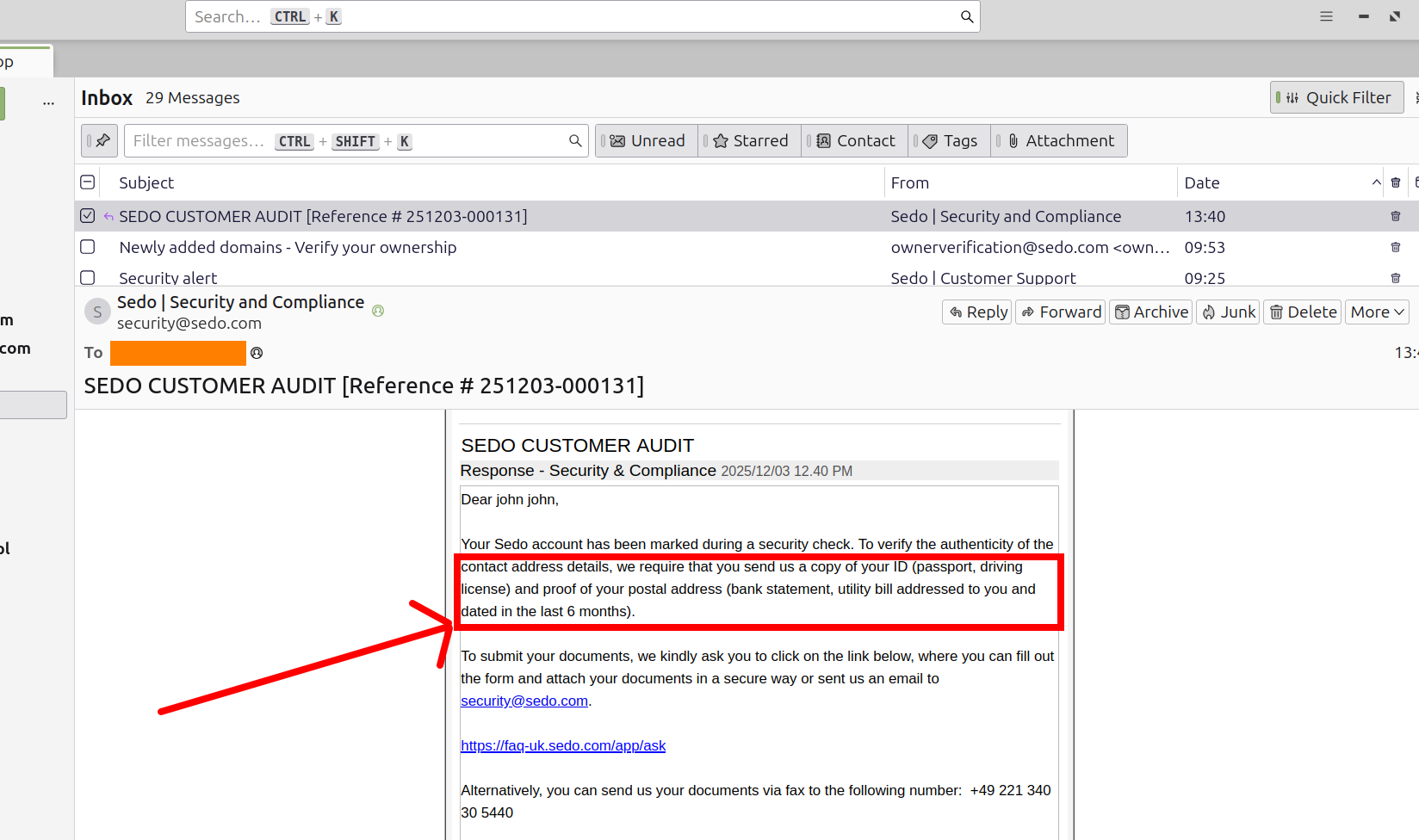Viewport: 1419px width, 840px height.
Task: Toggle the select-all messages checkbox in the header
Action: tap(87, 182)
